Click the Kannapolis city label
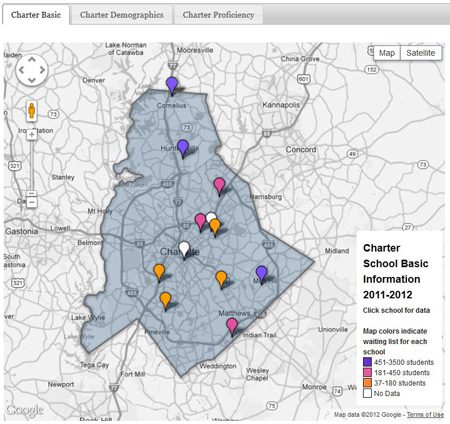The height and width of the screenshot is (424, 450). pos(281,105)
